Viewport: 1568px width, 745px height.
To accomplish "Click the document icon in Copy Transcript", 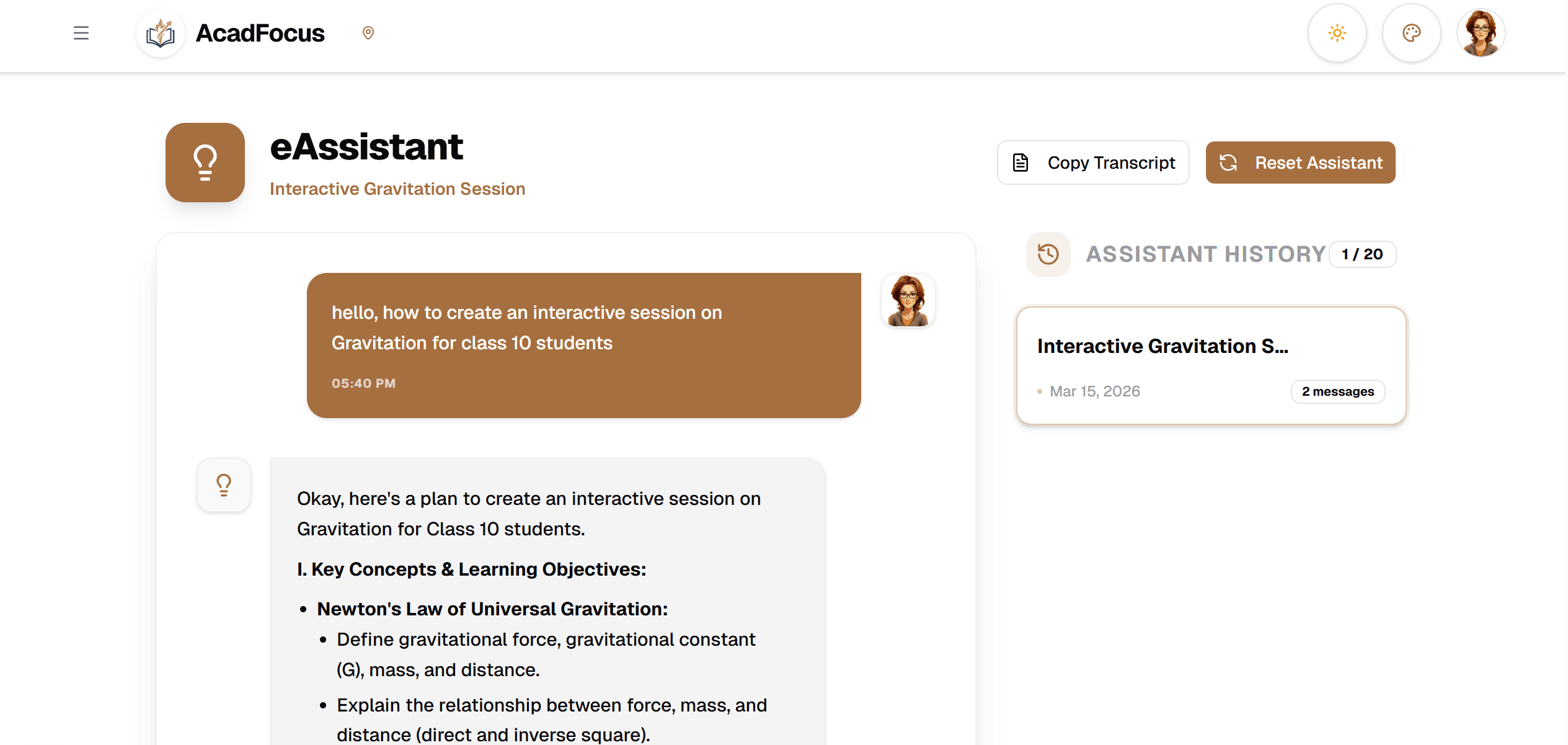I will coord(1019,162).
